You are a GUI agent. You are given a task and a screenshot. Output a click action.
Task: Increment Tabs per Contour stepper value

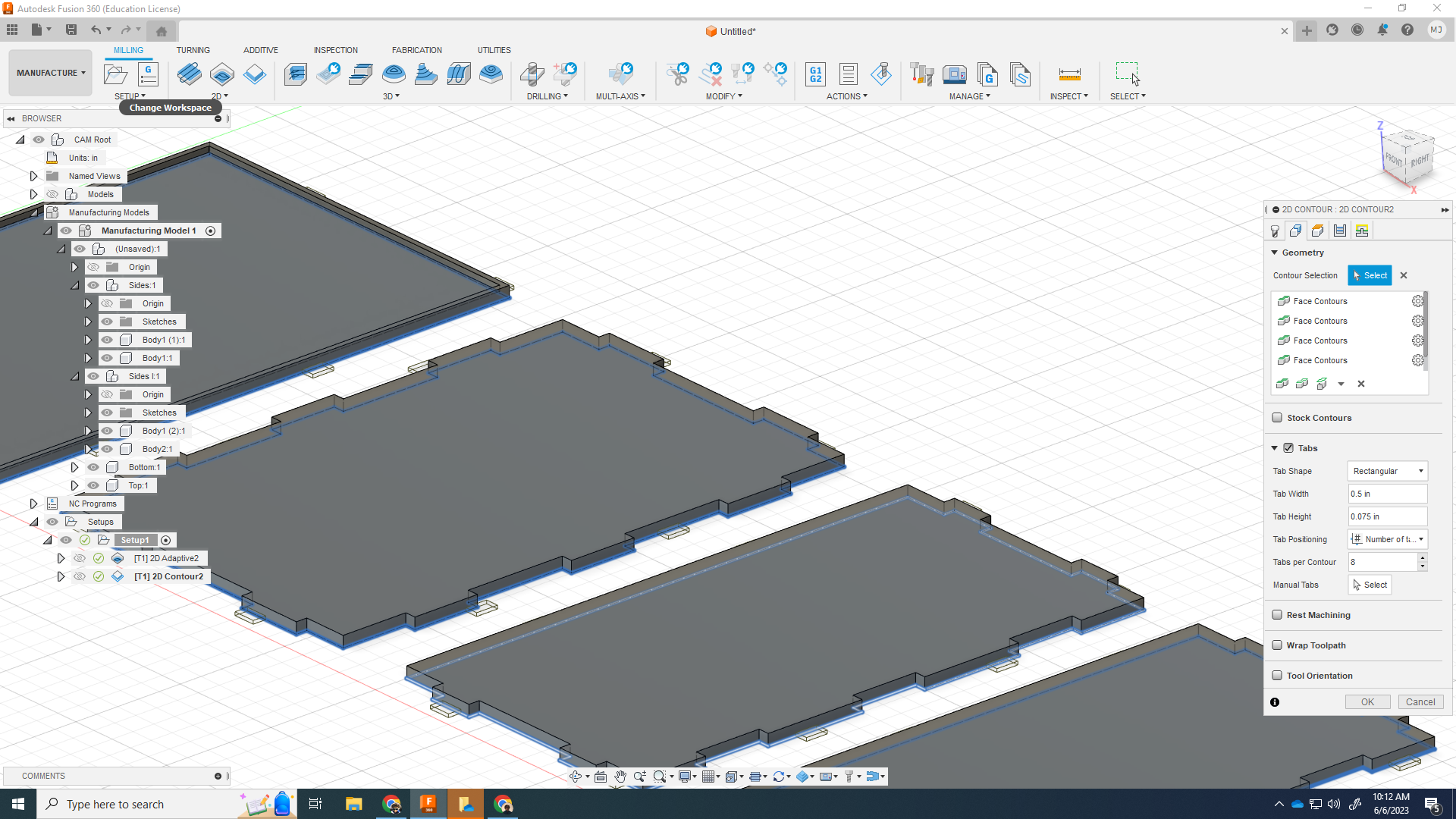1424,557
